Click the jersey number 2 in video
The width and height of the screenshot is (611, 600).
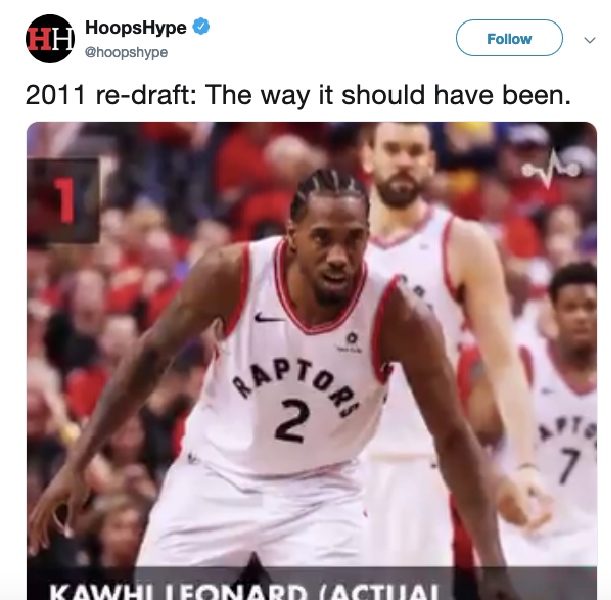[291, 421]
